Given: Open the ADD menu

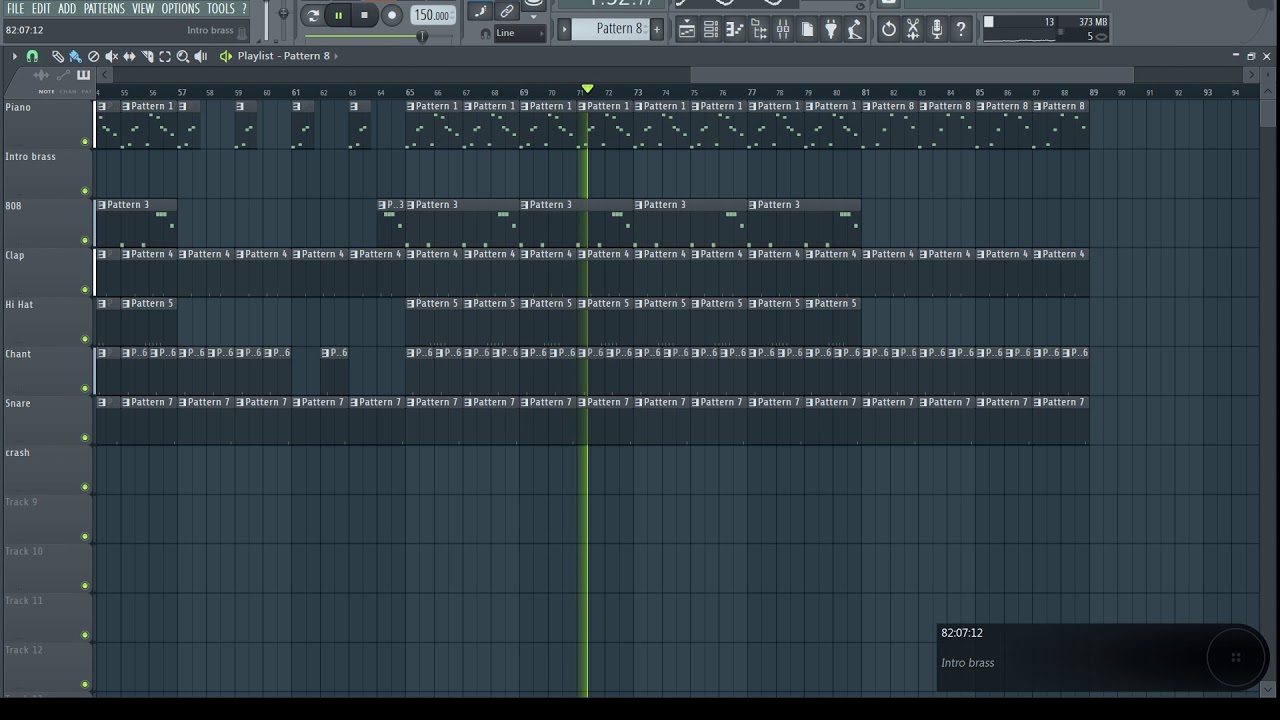Looking at the screenshot, I should 67,9.
